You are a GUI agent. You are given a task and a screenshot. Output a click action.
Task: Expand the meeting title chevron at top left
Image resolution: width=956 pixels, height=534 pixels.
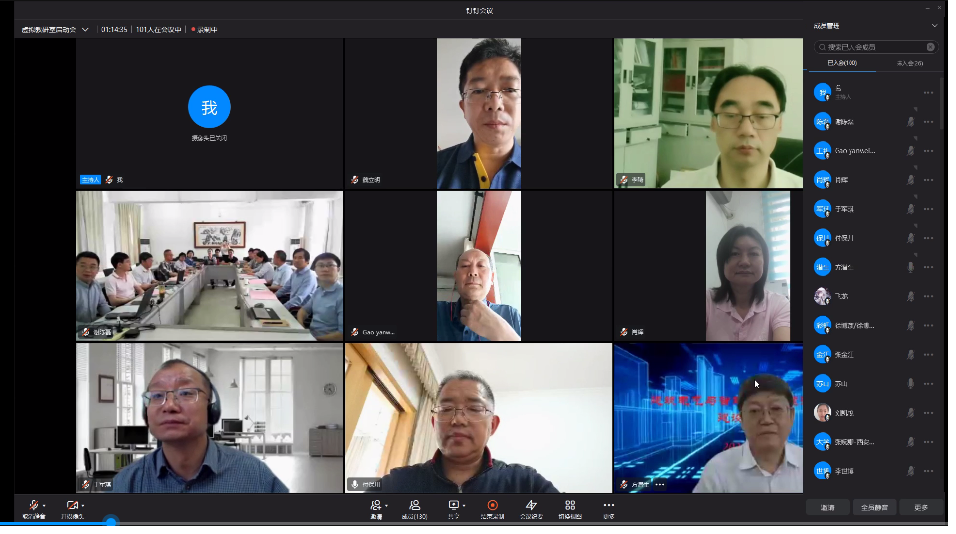[x=85, y=30]
